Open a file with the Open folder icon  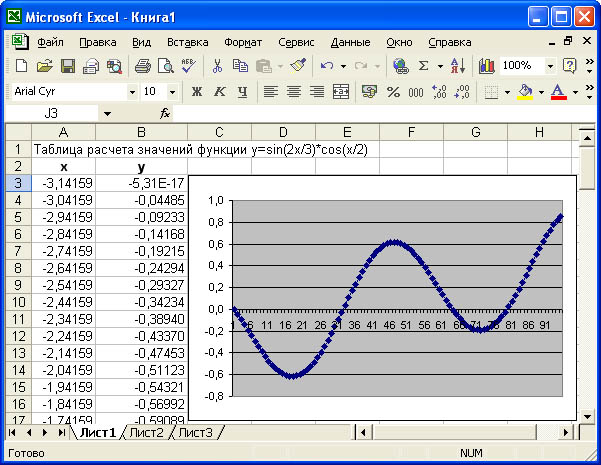[x=44, y=66]
